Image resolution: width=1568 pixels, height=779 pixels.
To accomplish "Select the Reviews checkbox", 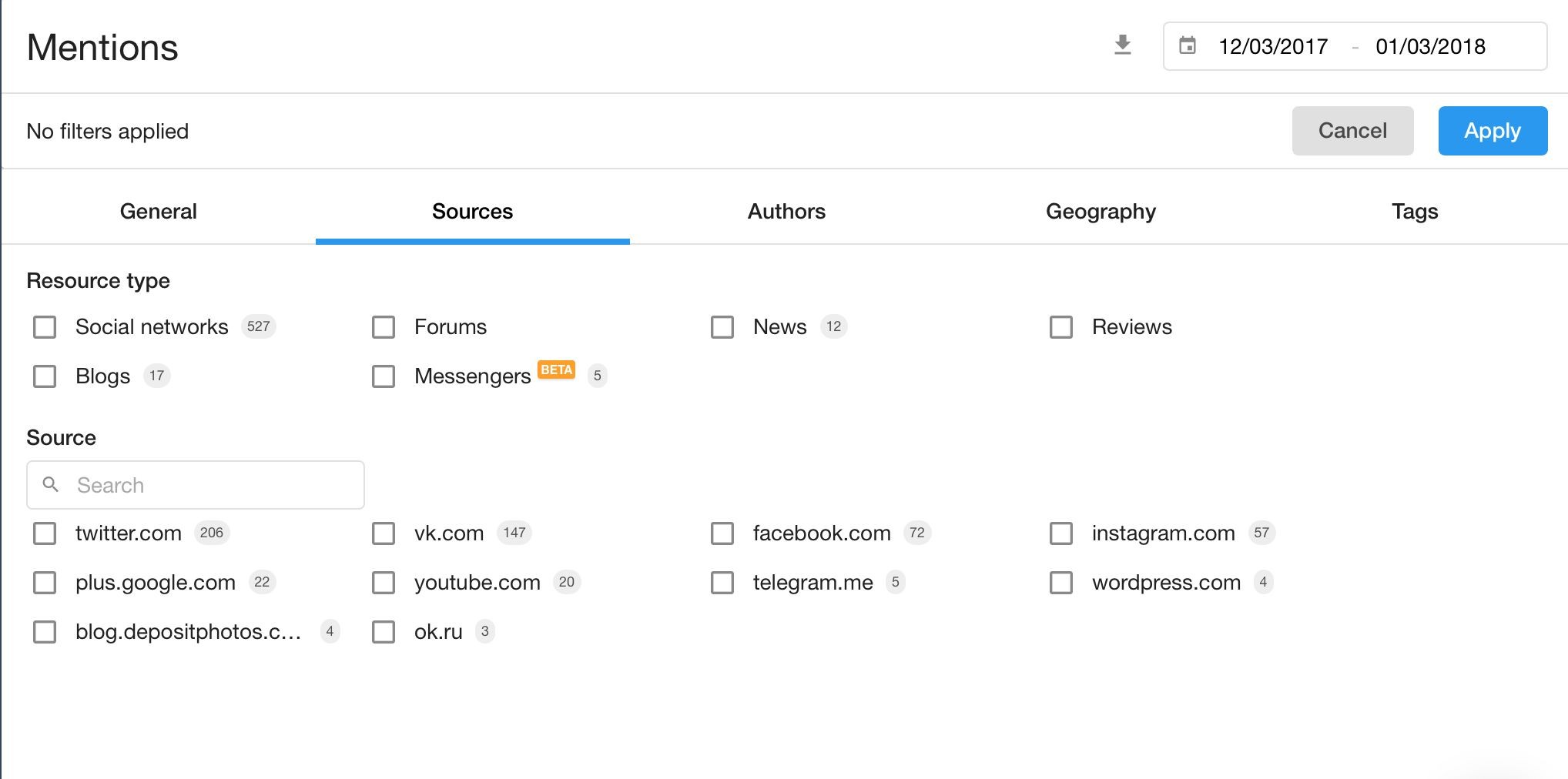I will [1061, 327].
